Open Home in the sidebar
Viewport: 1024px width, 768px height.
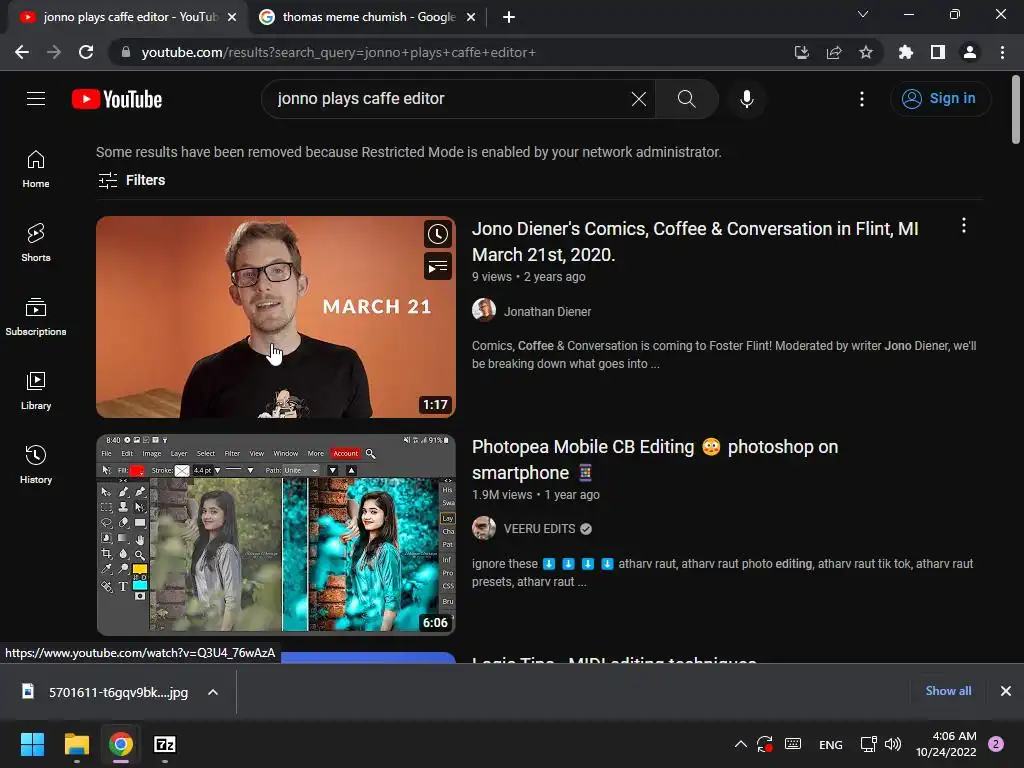click(36, 169)
